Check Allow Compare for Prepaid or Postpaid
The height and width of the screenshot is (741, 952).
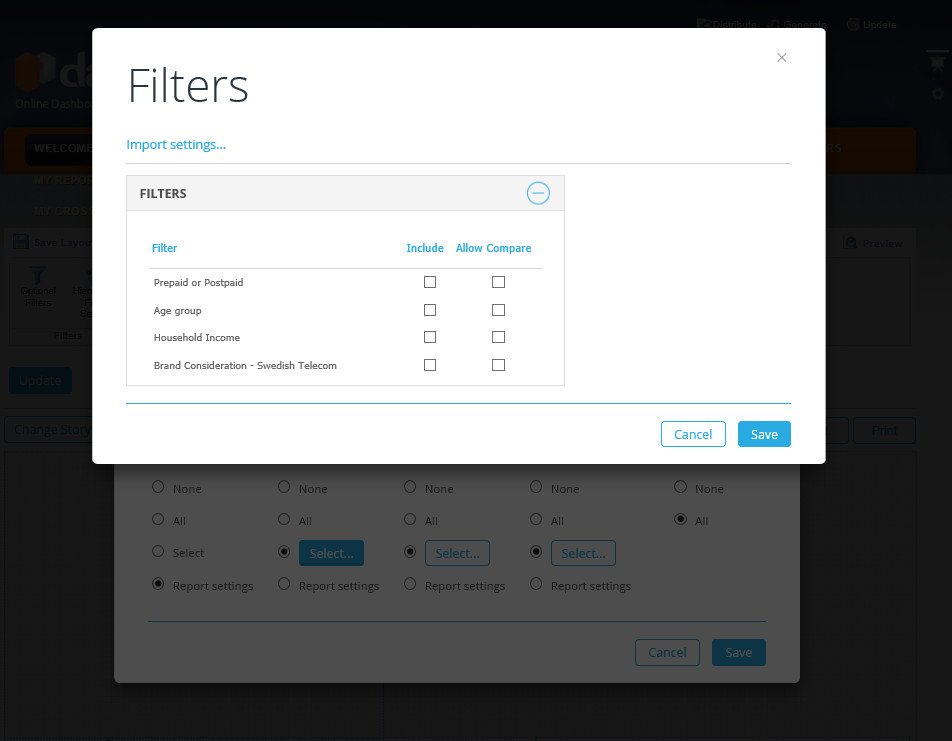[x=498, y=282]
